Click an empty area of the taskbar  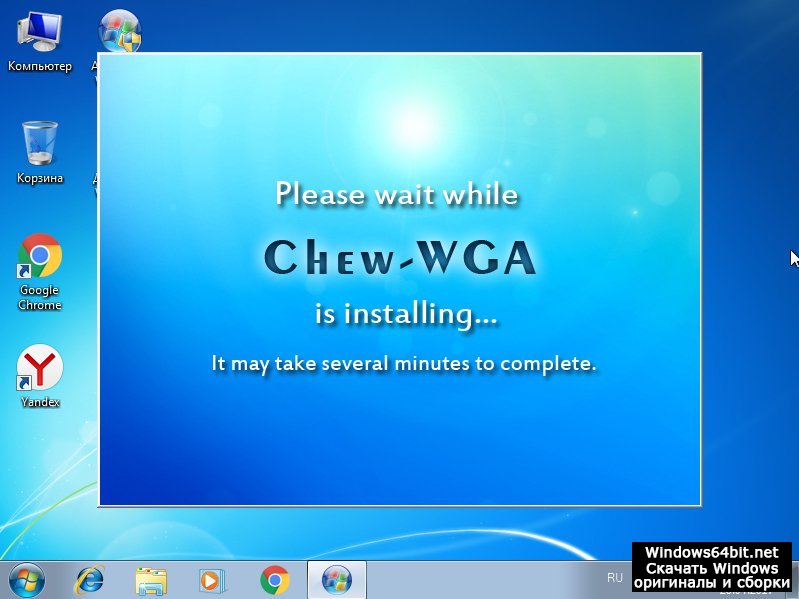480,579
